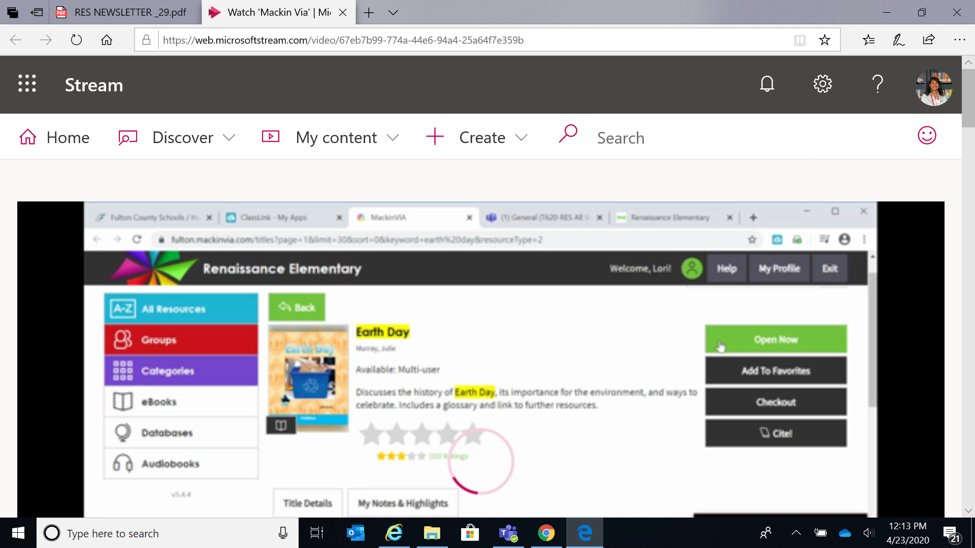
Task: Select Categories in MackinVIA sidebar
Action: pyautogui.click(x=181, y=371)
